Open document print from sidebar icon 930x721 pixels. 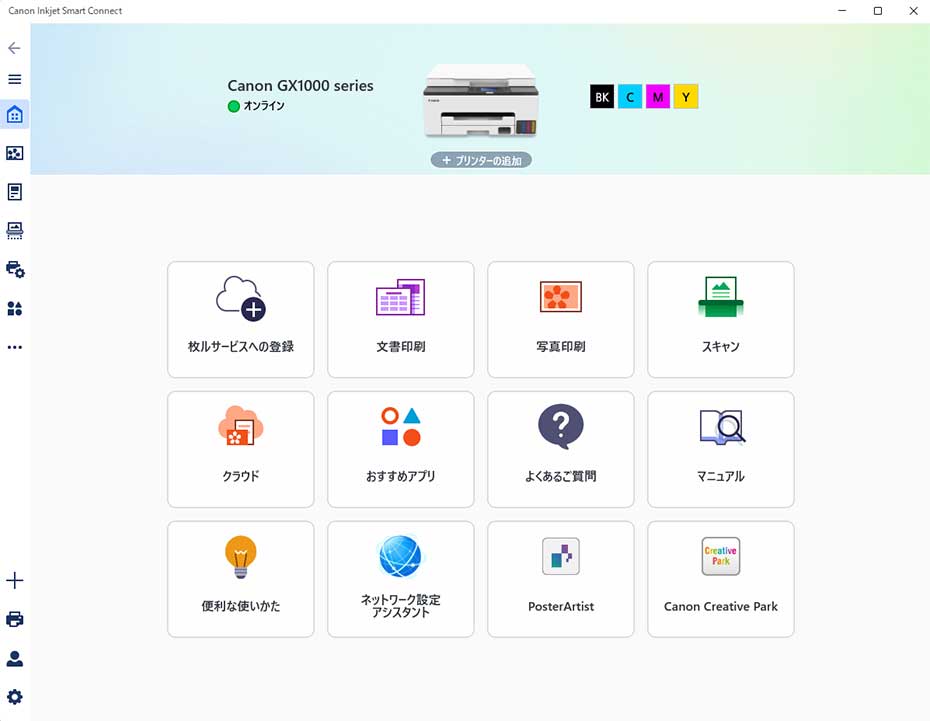[x=14, y=192]
